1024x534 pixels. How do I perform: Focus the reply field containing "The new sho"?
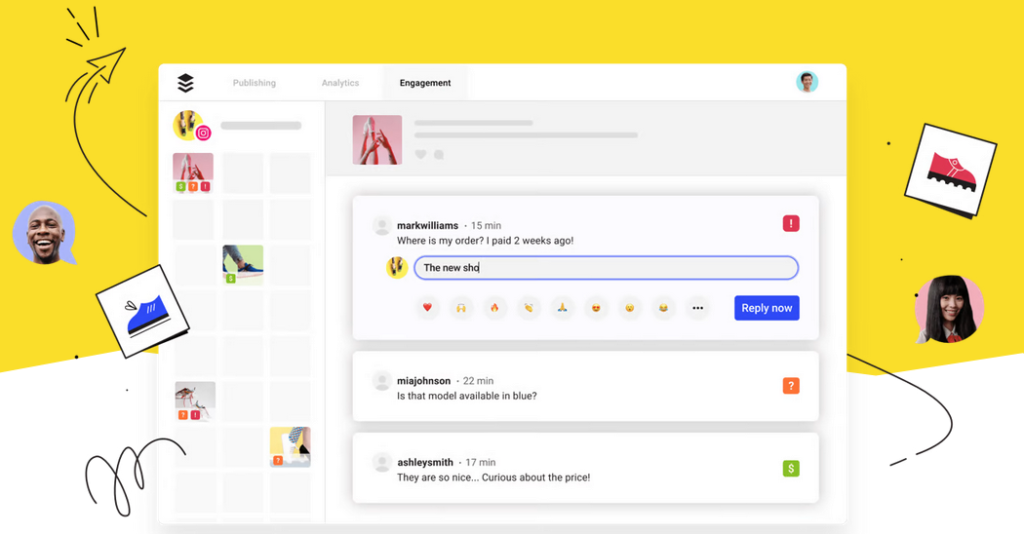[605, 268]
